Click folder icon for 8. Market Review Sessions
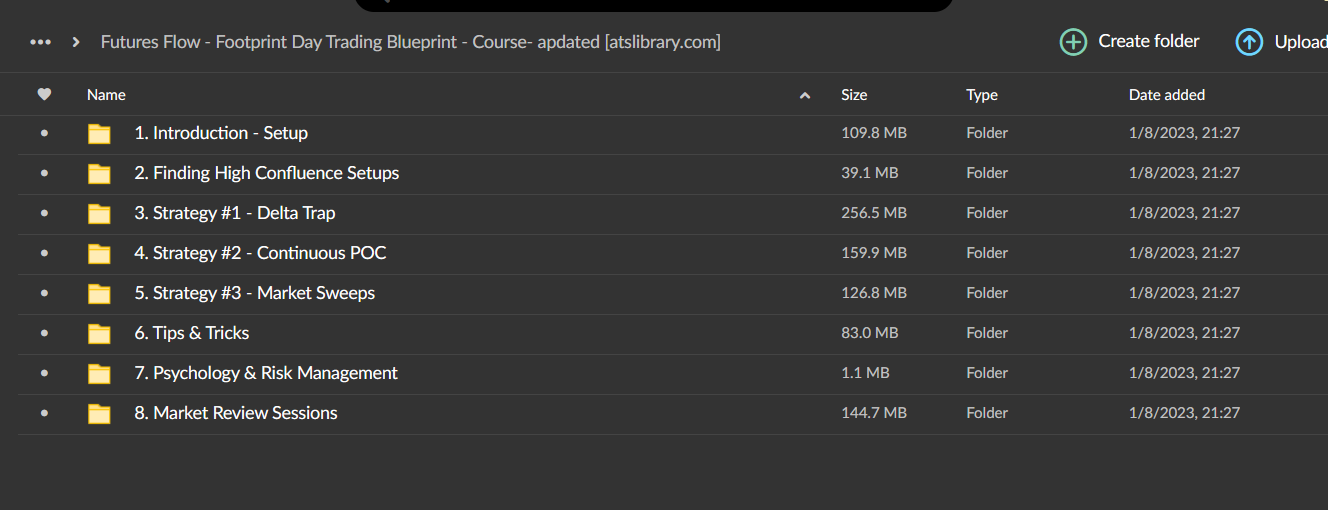The width and height of the screenshot is (1328, 510). (x=99, y=414)
